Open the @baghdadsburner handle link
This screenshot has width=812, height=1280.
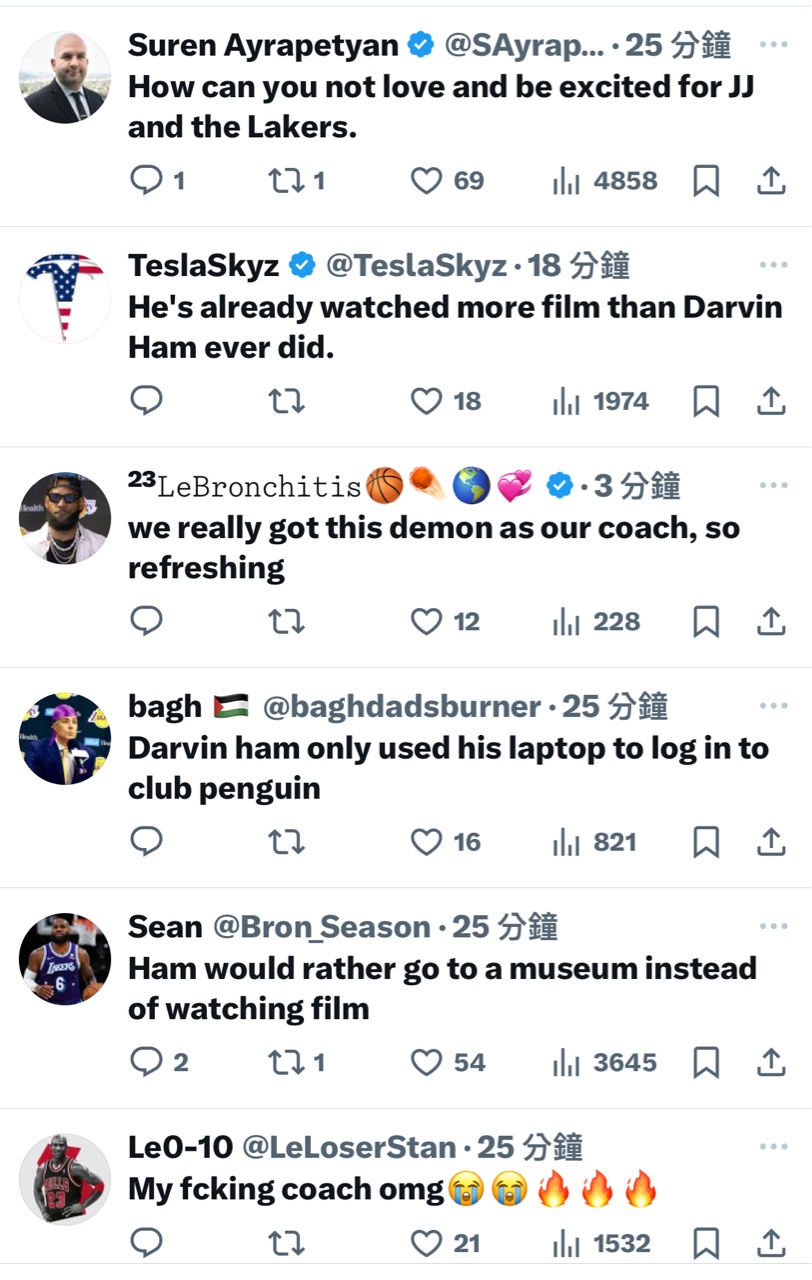[x=401, y=707]
